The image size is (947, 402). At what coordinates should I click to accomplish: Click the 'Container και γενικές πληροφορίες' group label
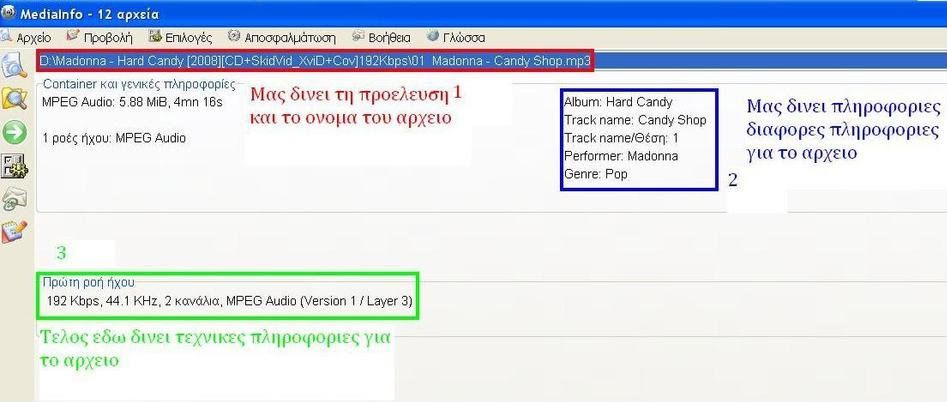pyautogui.click(x=139, y=84)
